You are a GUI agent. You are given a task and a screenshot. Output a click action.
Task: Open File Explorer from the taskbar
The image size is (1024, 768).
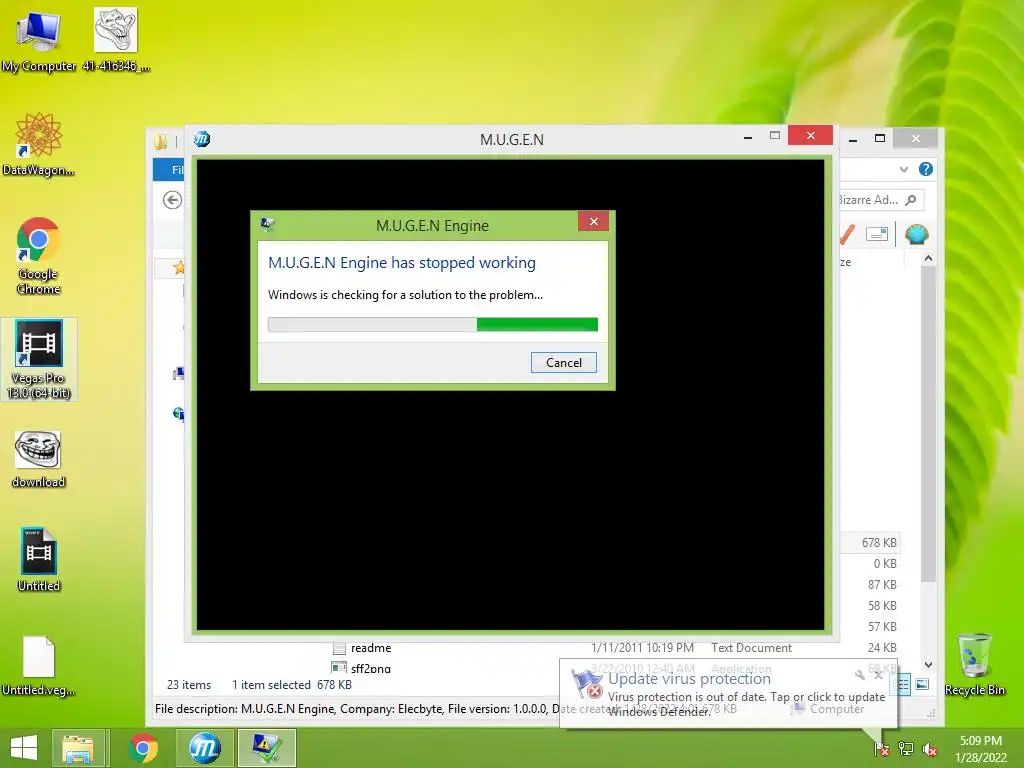78,748
